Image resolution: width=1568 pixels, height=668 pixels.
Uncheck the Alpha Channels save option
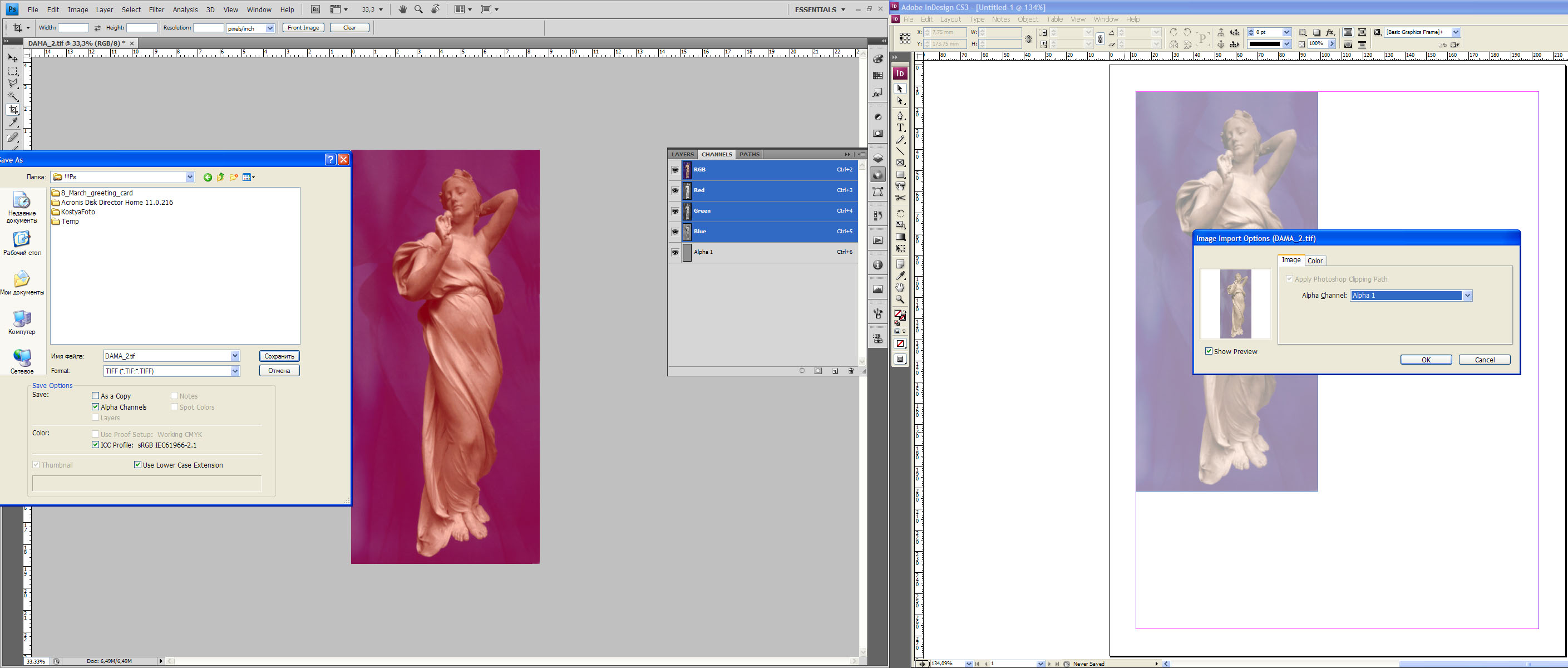tap(96, 407)
